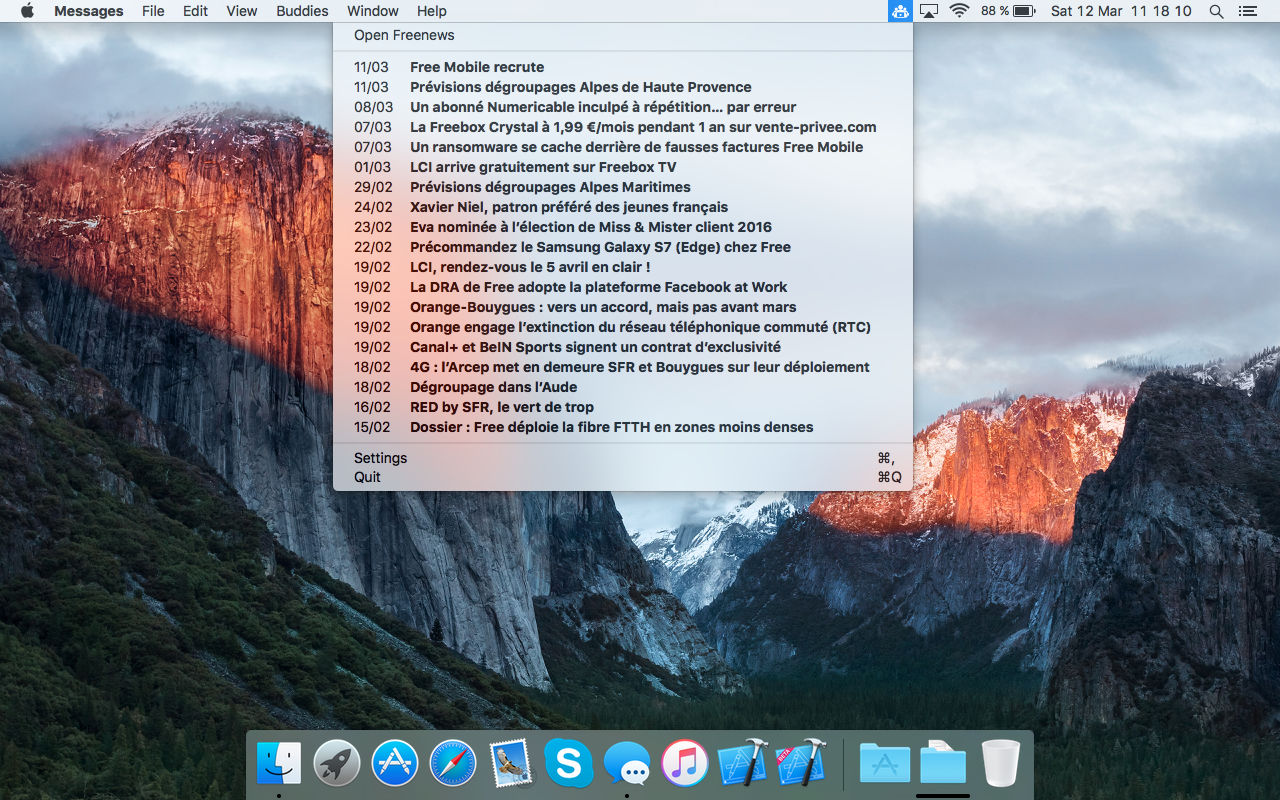Open article 'Free Mobile recrute'
The image size is (1280, 800).
pyautogui.click(x=623, y=67)
